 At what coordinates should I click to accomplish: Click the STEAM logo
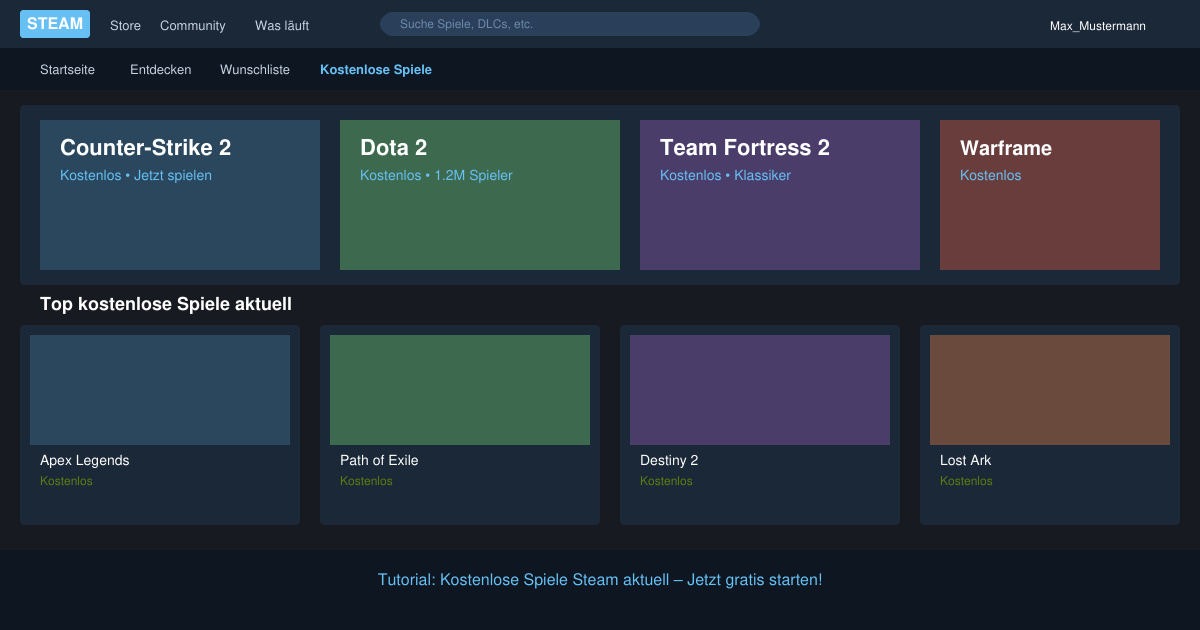click(55, 24)
